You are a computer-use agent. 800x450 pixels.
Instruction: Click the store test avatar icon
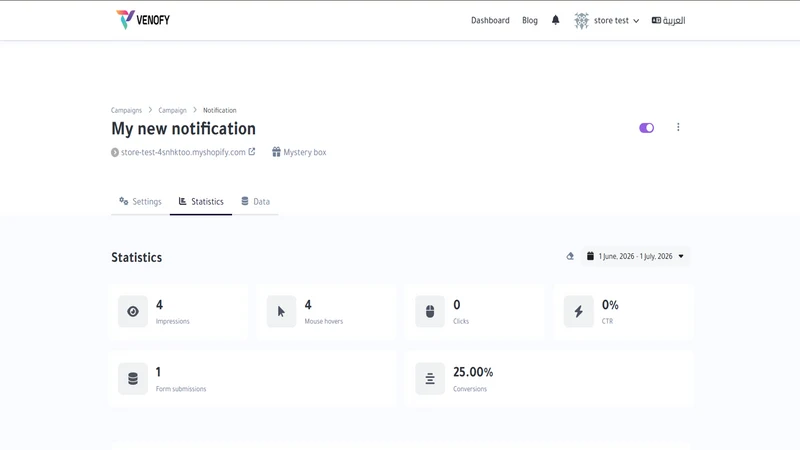581,20
